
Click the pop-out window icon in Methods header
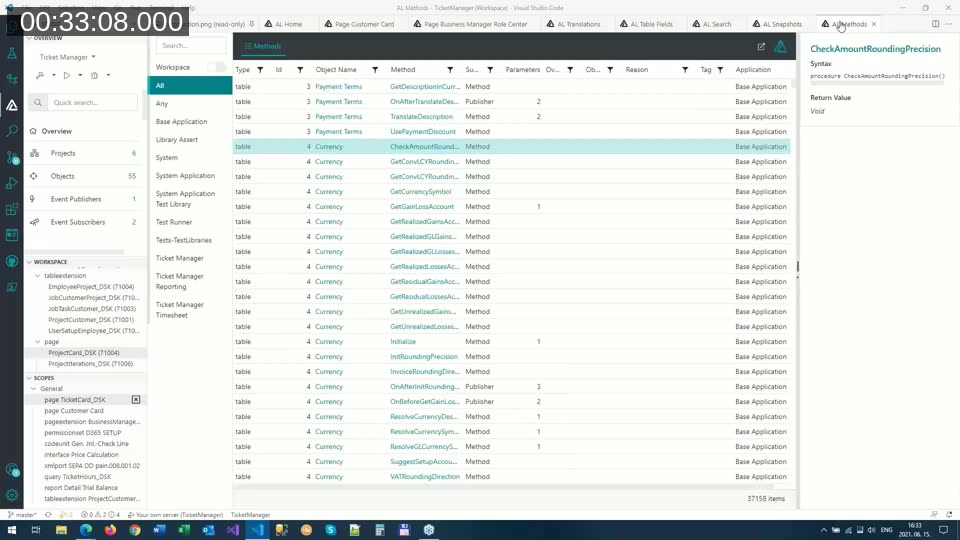pos(761,47)
